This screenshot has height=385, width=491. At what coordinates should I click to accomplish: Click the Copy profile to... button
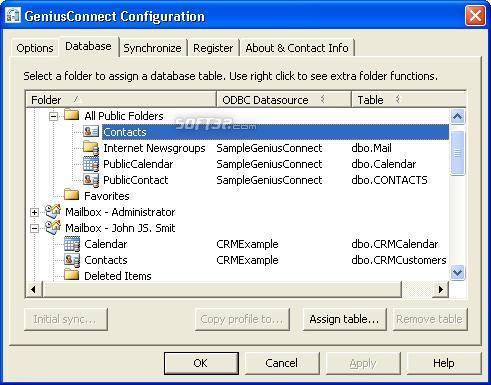[x=242, y=319]
